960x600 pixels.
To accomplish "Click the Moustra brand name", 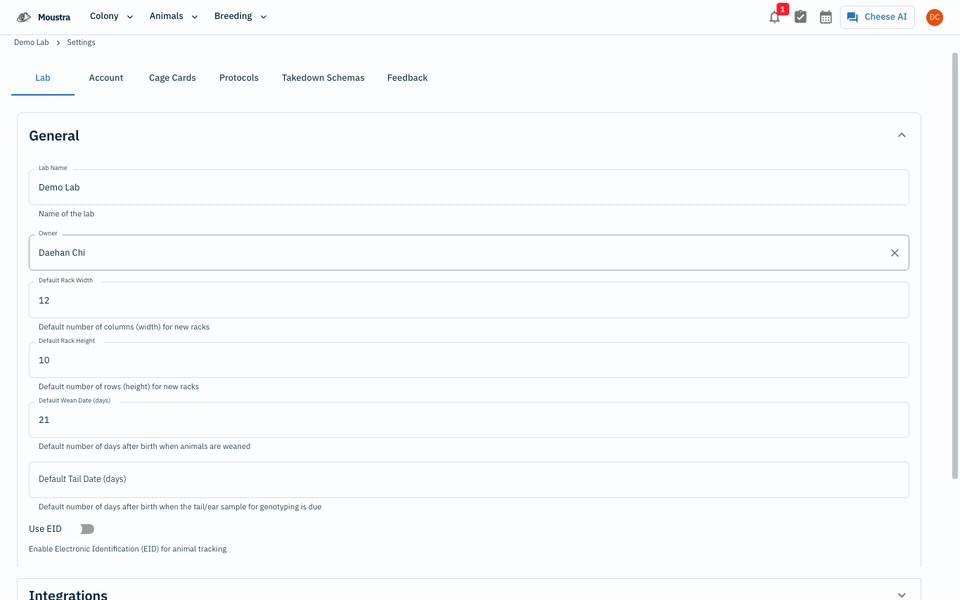I will (x=54, y=17).
